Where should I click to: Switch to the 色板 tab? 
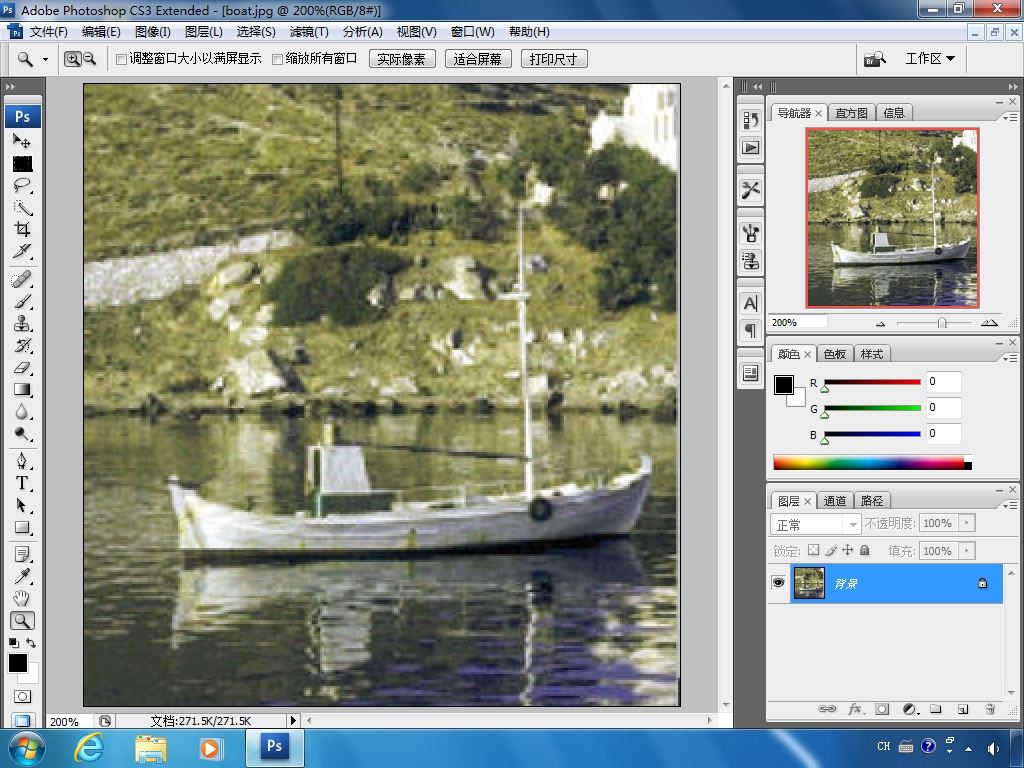coord(835,354)
